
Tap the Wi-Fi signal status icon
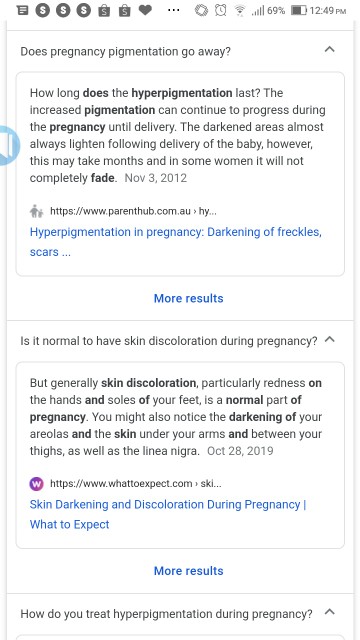pyautogui.click(x=240, y=10)
